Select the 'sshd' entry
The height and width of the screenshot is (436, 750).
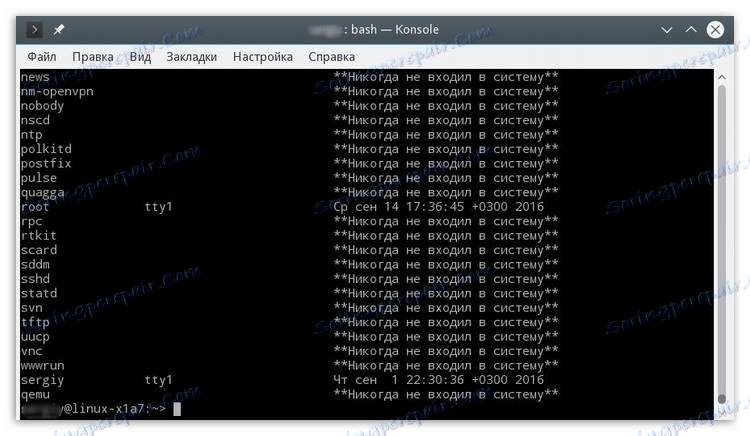tap(35, 279)
